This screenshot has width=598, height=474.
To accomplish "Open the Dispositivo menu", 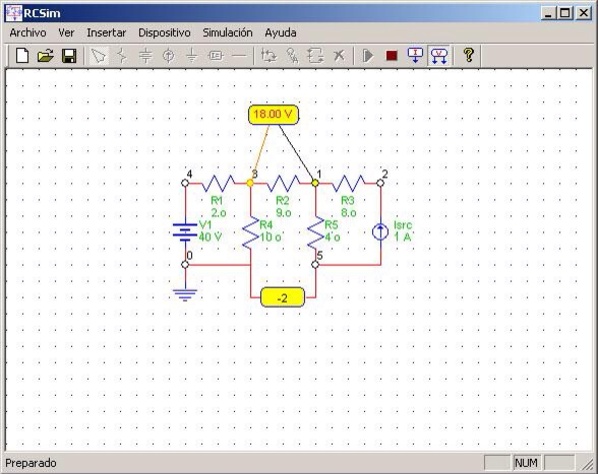I will (x=164, y=33).
